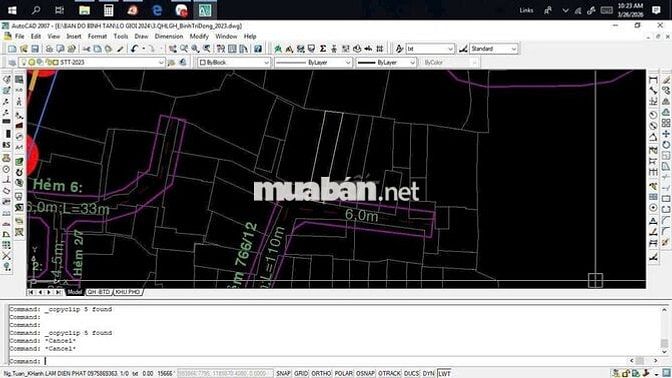Click the Command line input field
The image size is (672, 378).
point(317,361)
